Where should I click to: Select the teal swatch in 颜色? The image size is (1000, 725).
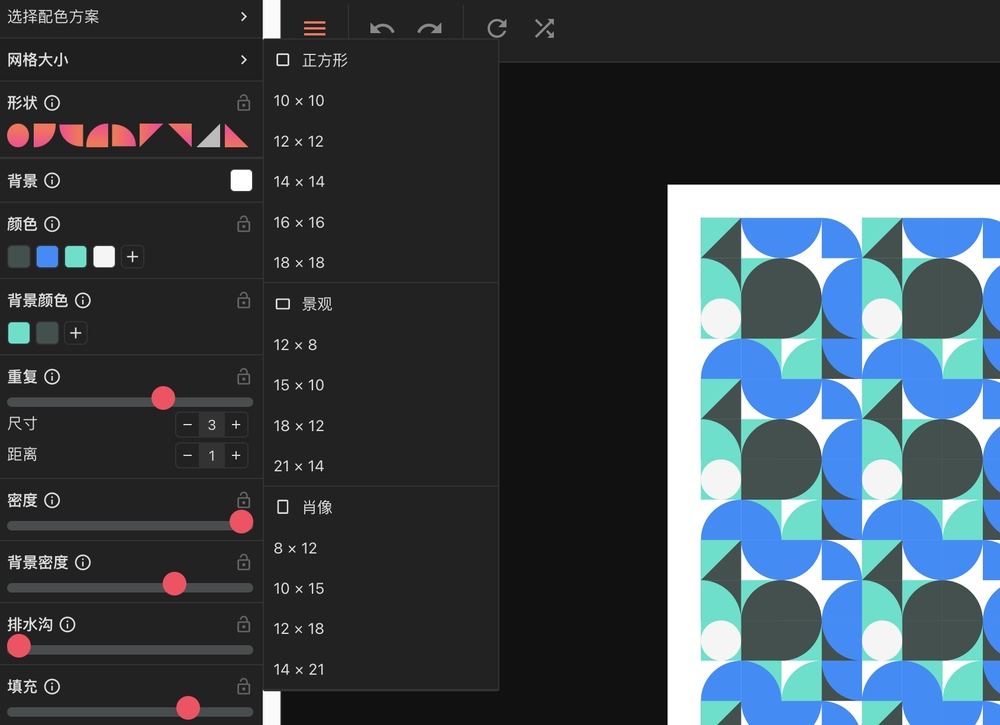pyautogui.click(x=76, y=257)
